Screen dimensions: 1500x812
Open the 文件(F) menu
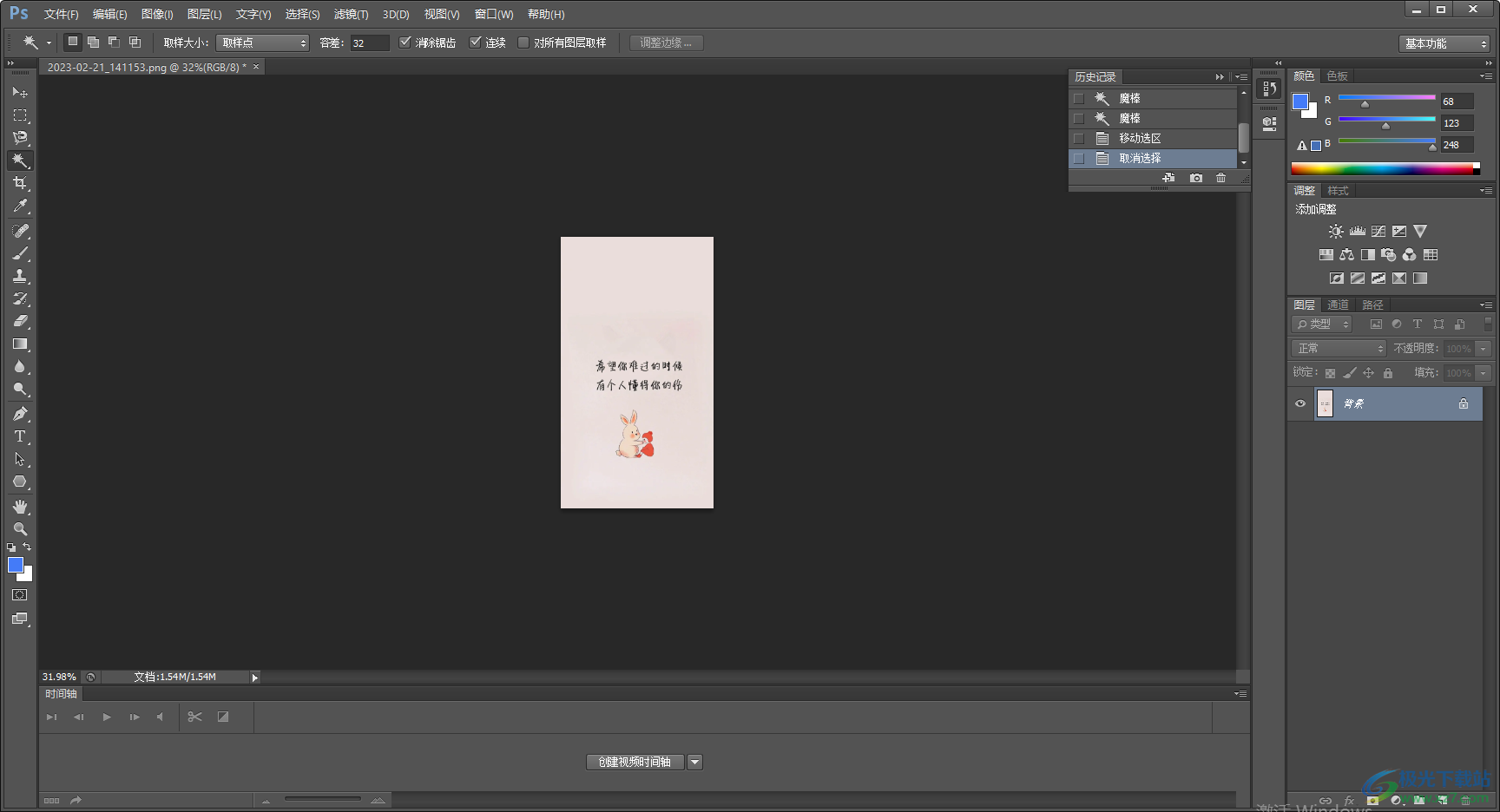61,14
